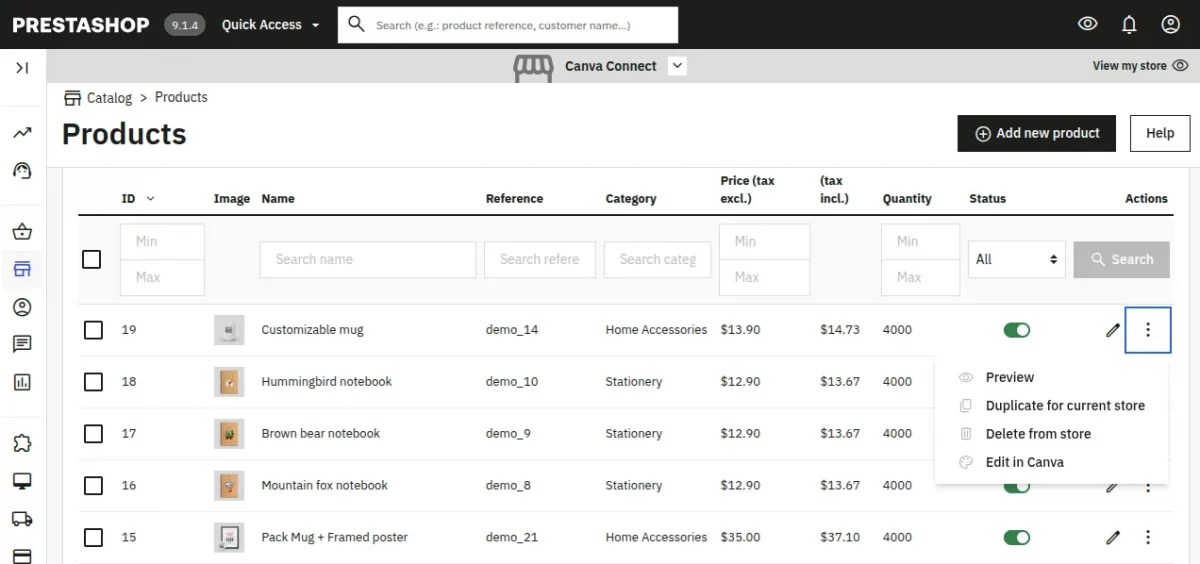Edit Pack Mug + Framed poster pencil icon

click(1113, 538)
